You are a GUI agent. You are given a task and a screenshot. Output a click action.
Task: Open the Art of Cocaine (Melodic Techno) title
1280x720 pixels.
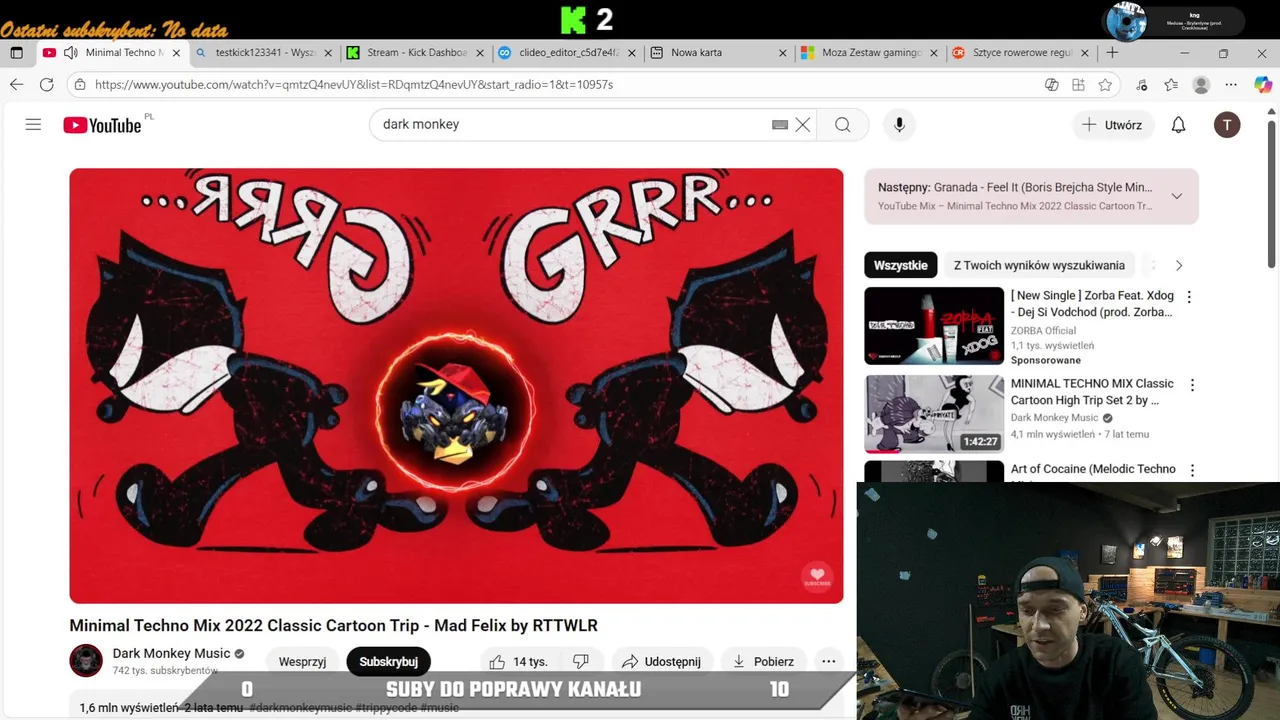[1093, 469]
